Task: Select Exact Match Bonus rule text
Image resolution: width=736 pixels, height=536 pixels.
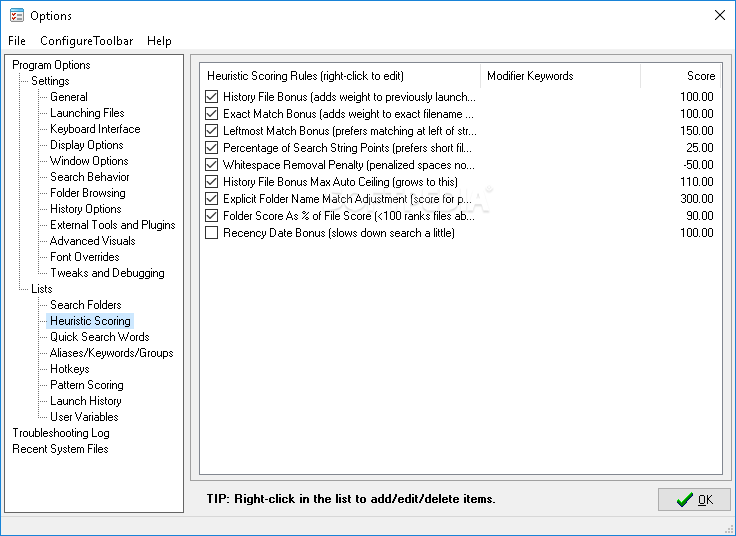Action: click(x=348, y=114)
